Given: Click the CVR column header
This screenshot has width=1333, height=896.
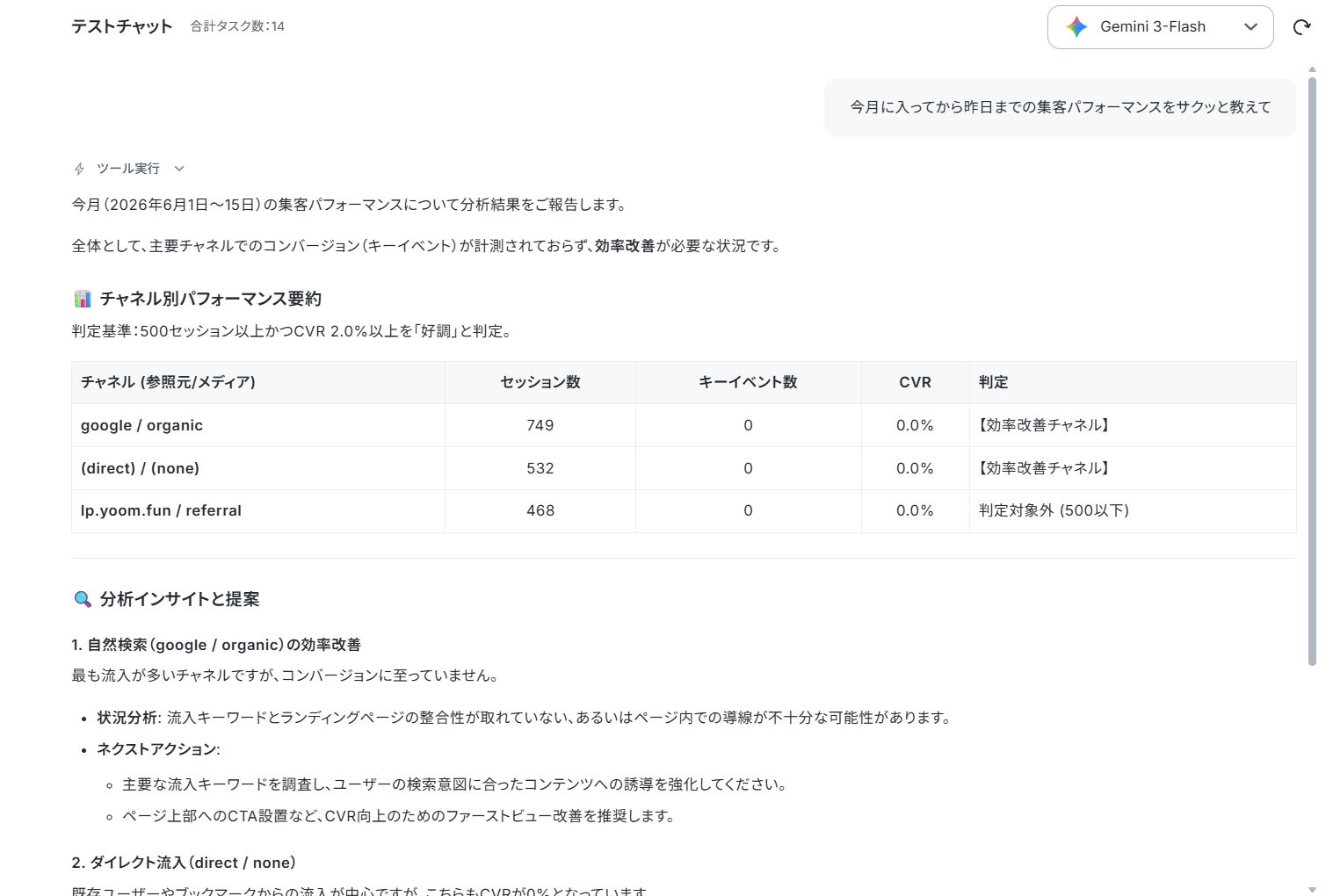Looking at the screenshot, I should click(915, 382).
